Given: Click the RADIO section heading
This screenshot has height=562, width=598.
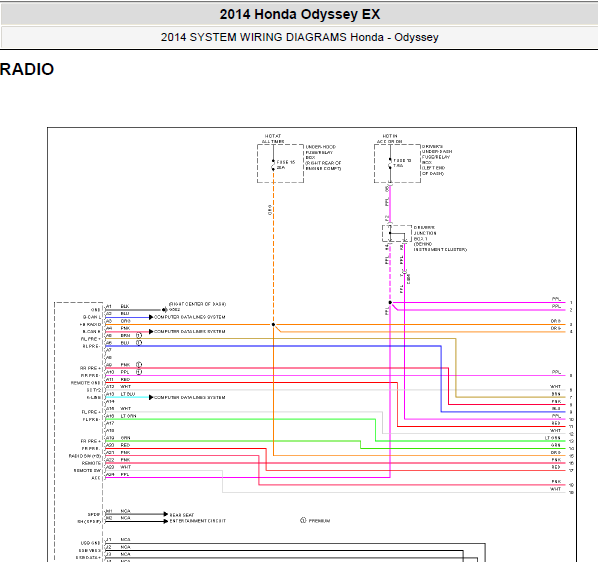Looking at the screenshot, I should [27, 69].
